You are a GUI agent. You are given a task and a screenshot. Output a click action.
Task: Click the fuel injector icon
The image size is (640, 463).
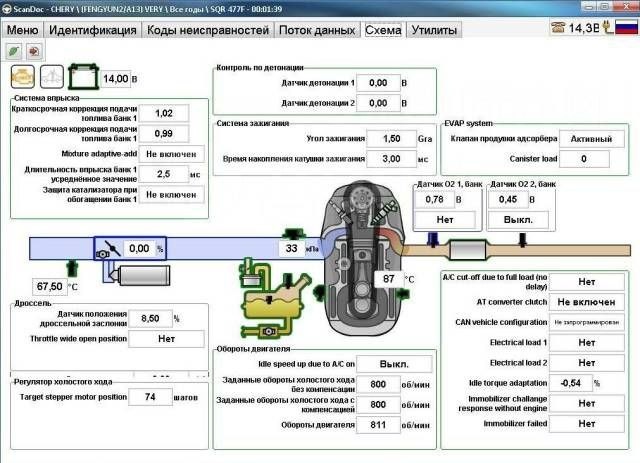384,211
